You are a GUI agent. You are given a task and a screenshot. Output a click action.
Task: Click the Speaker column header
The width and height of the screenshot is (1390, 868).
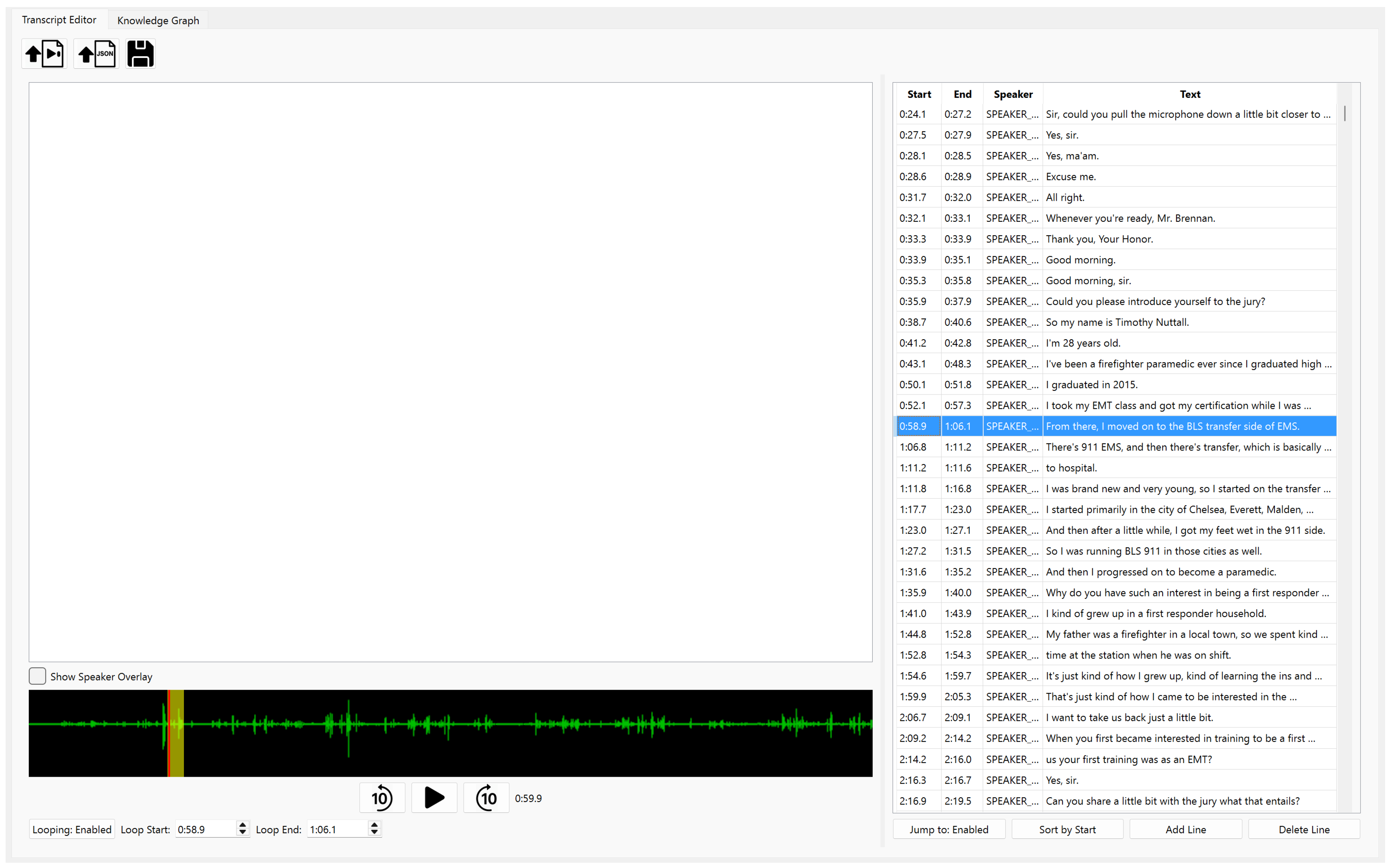(x=1013, y=94)
